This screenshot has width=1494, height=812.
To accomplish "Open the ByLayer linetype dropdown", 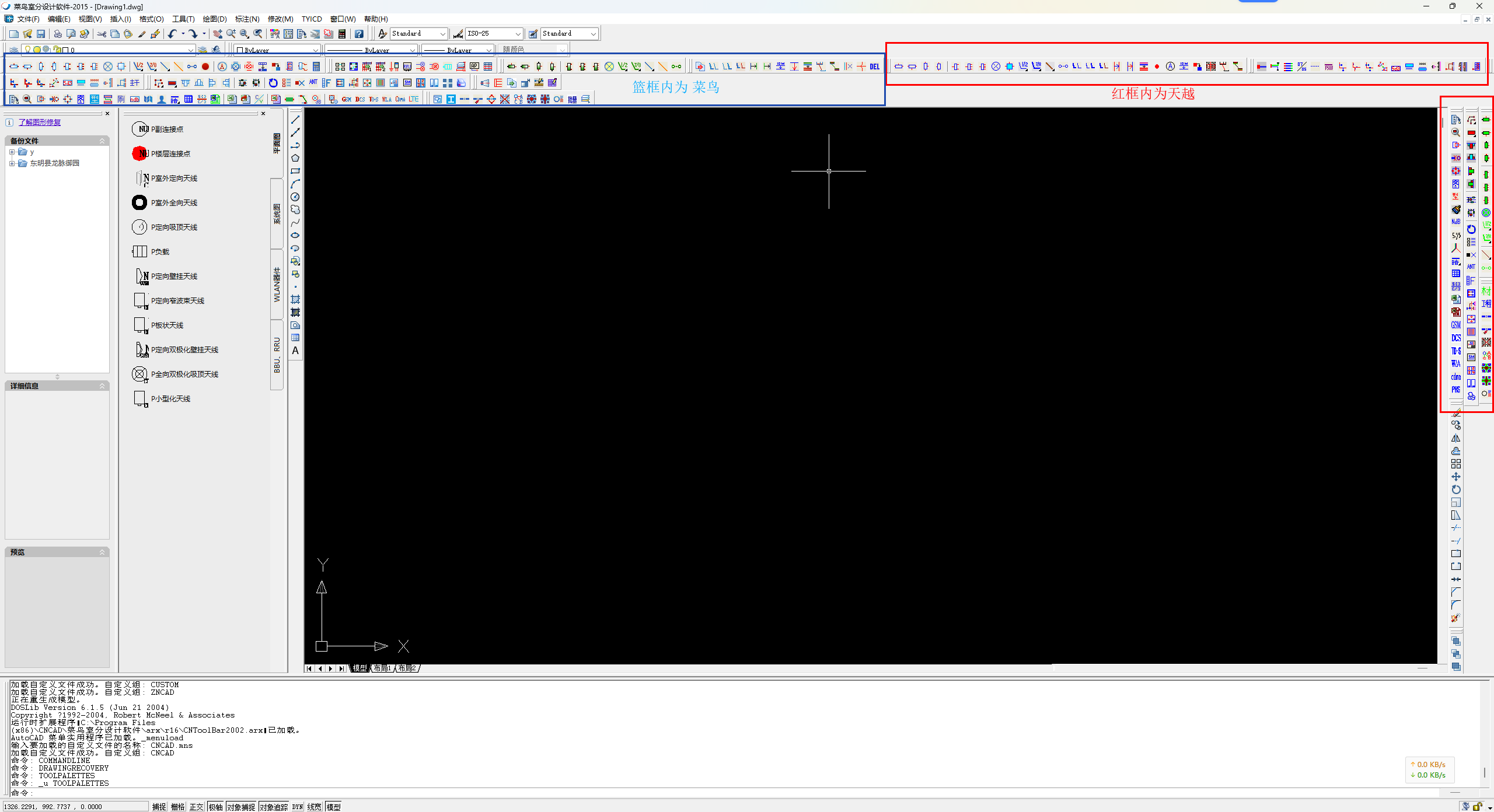I will pos(371,50).
